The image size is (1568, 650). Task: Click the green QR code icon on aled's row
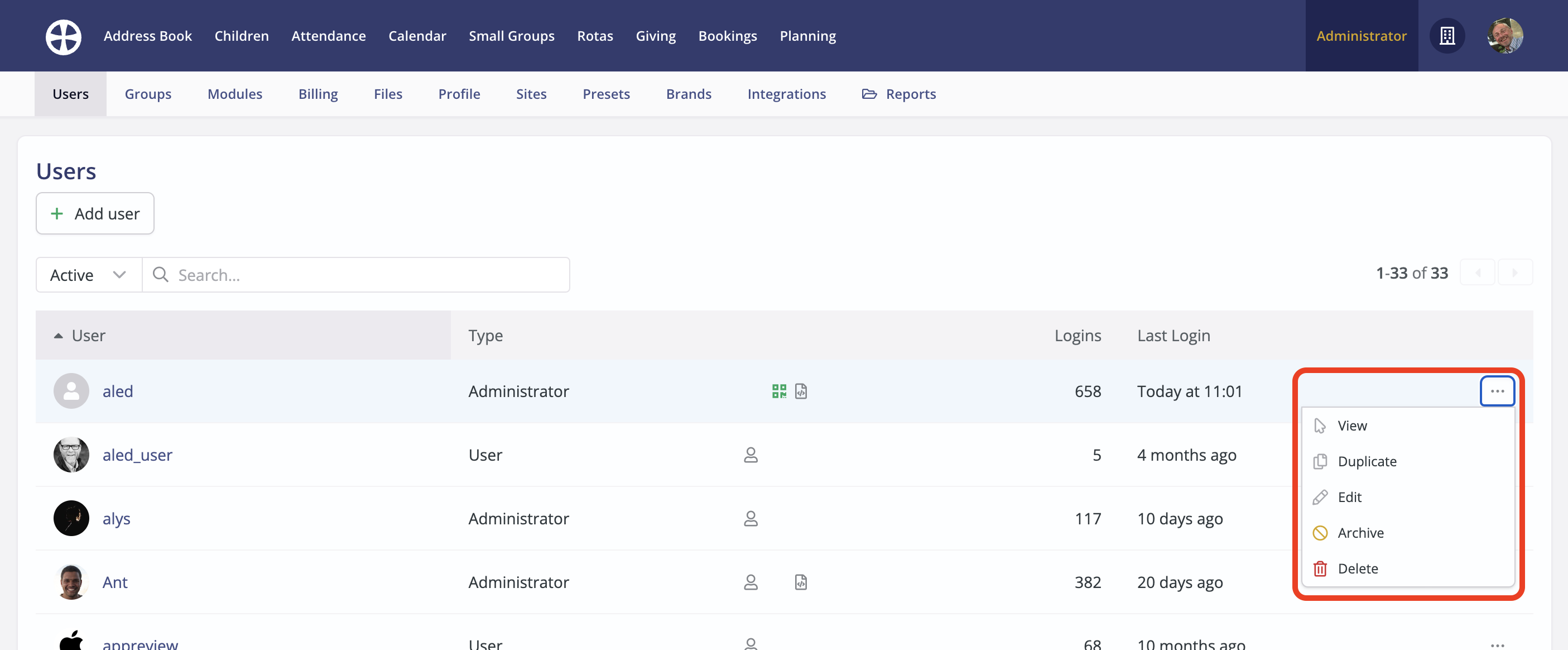click(778, 391)
